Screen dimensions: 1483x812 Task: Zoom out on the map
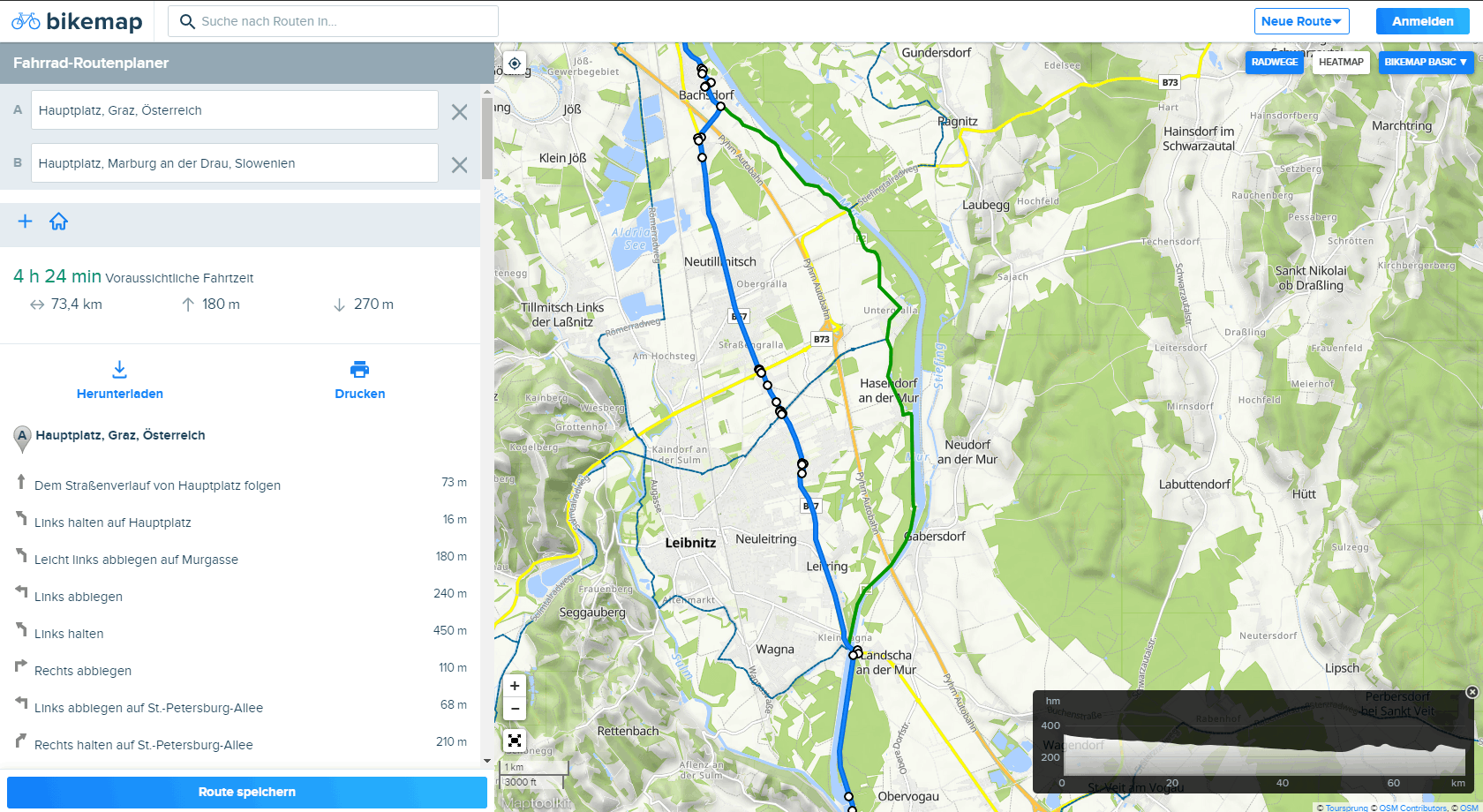[x=515, y=709]
